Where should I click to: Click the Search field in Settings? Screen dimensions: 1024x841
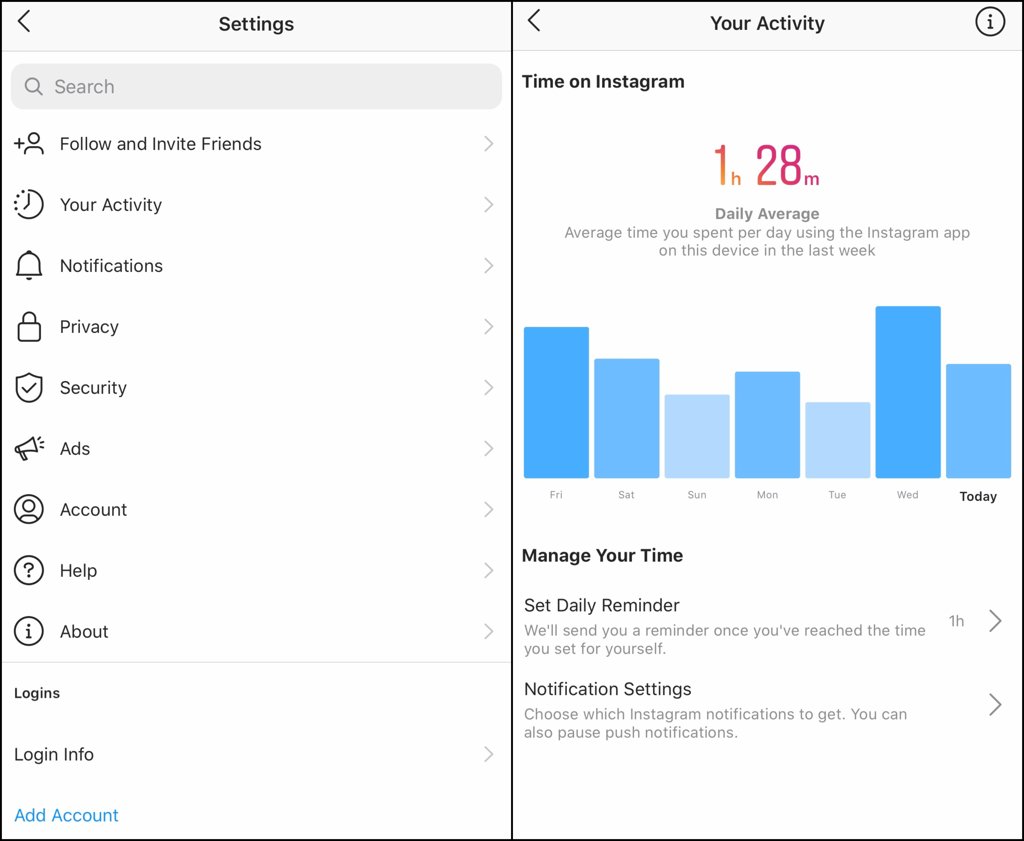pyautogui.click(x=256, y=87)
